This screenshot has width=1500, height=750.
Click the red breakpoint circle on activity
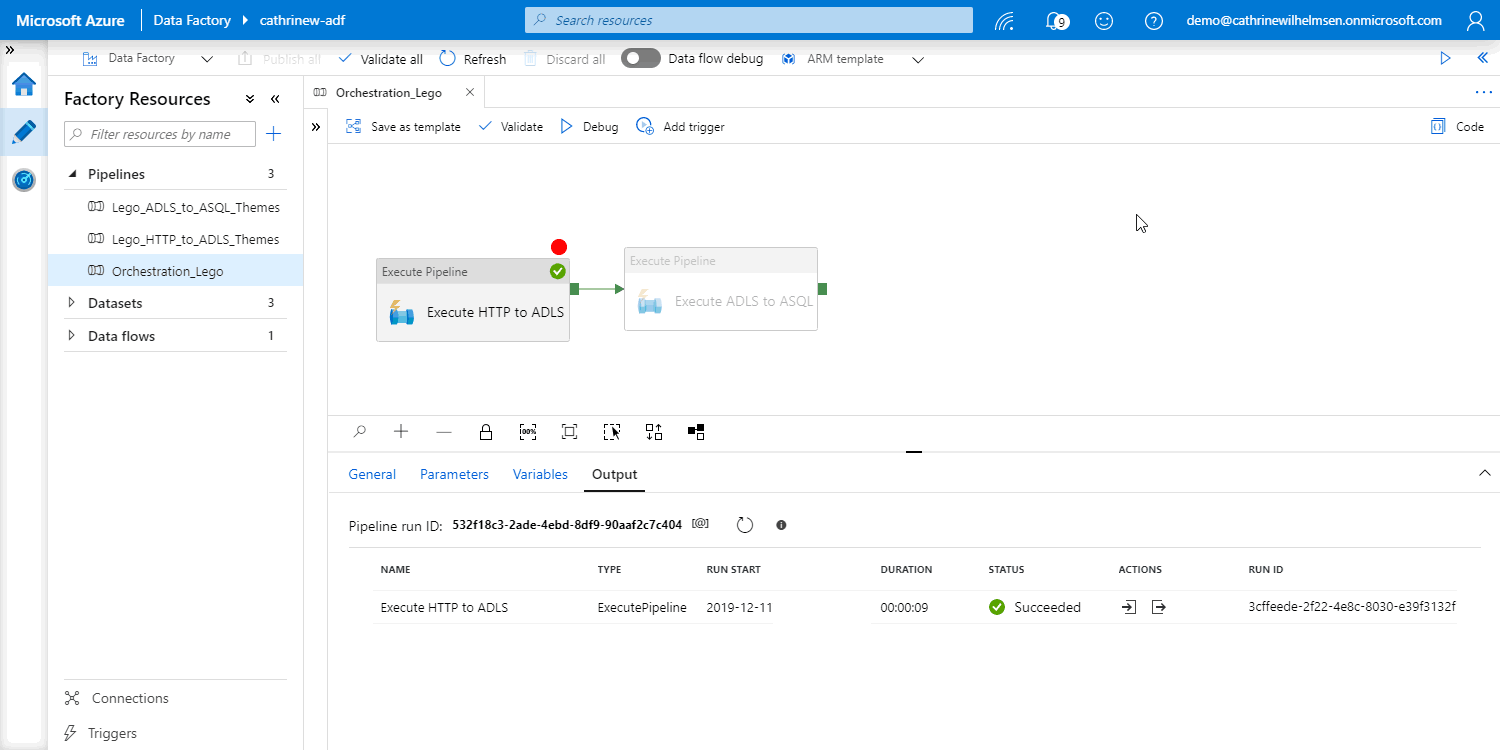coord(559,247)
